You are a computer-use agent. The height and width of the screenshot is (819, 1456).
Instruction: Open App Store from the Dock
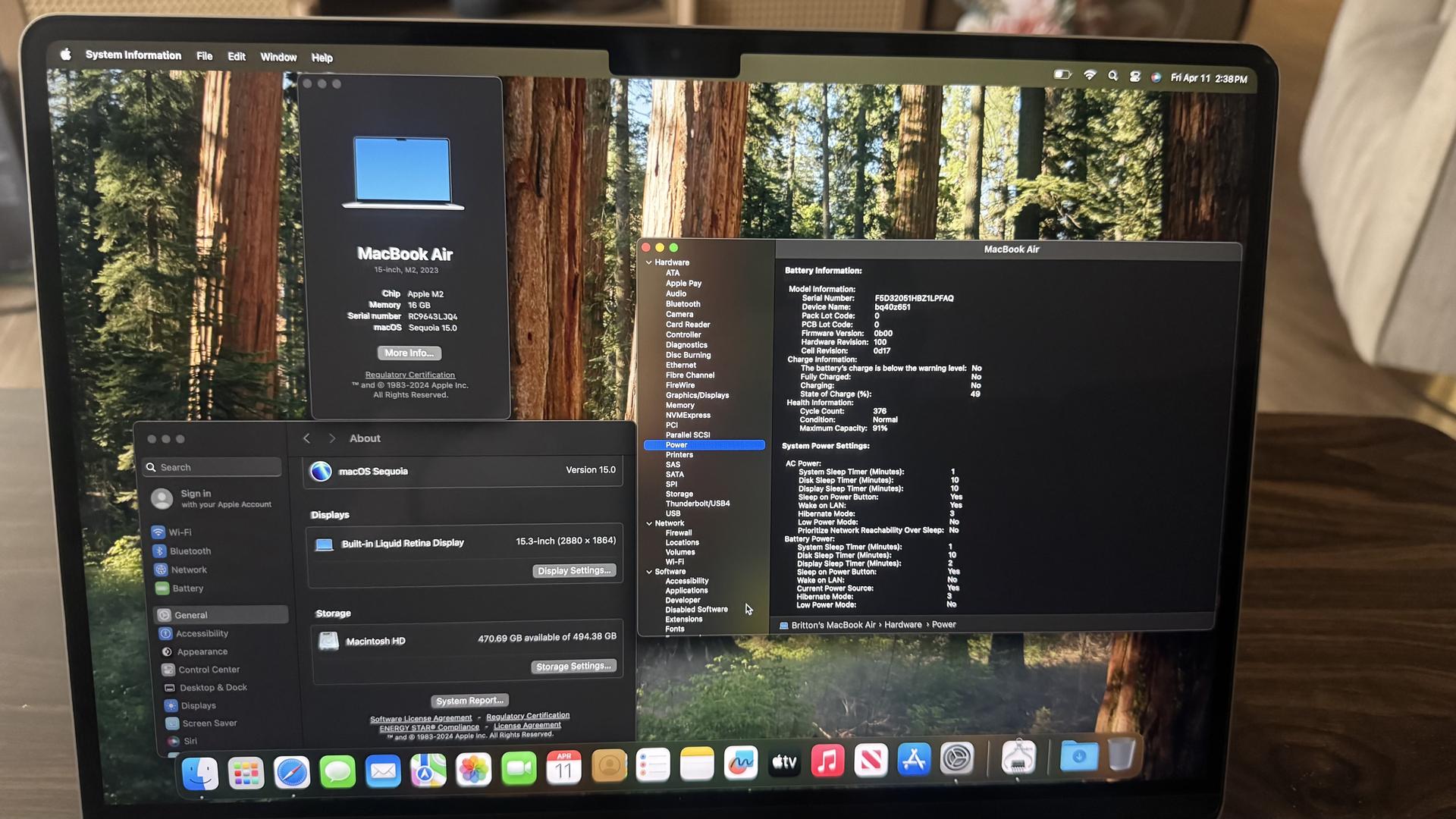point(914,759)
